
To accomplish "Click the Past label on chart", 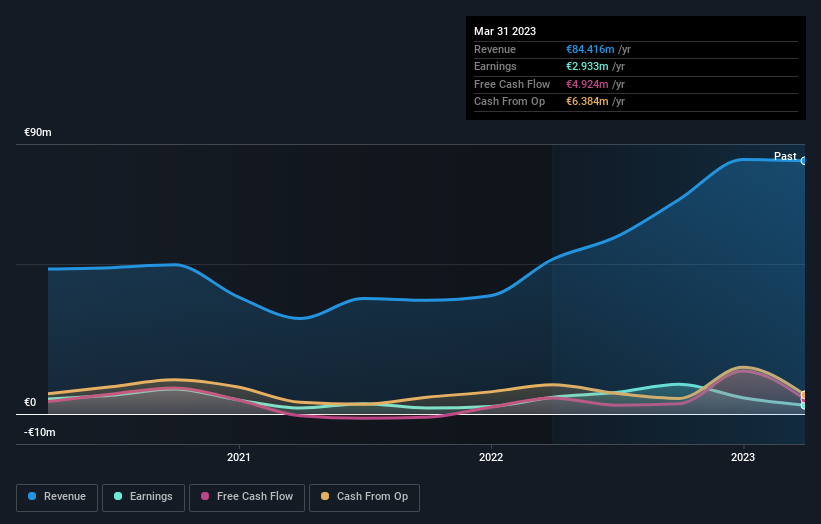I will [785, 156].
